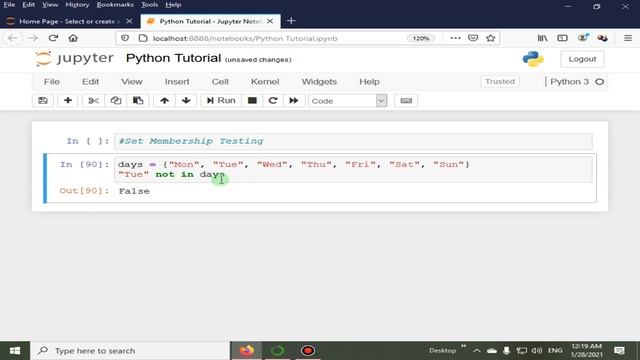Show hidden system tray icons chevron
Image resolution: width=640 pixels, height=360 pixels.
(x=477, y=351)
